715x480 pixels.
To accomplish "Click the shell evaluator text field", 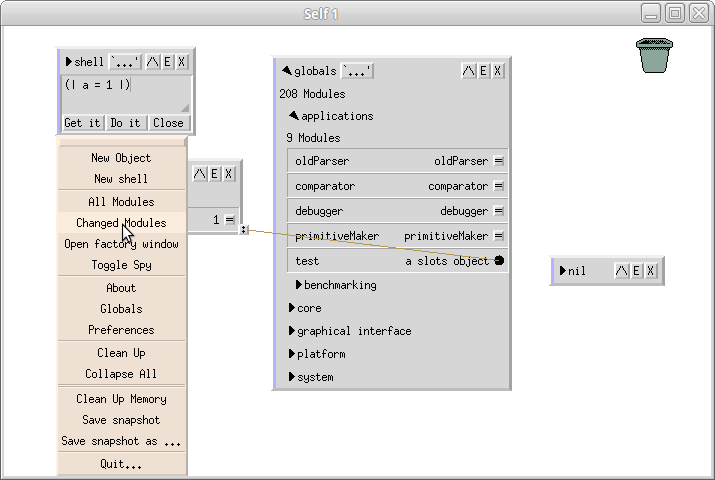I will [120, 92].
